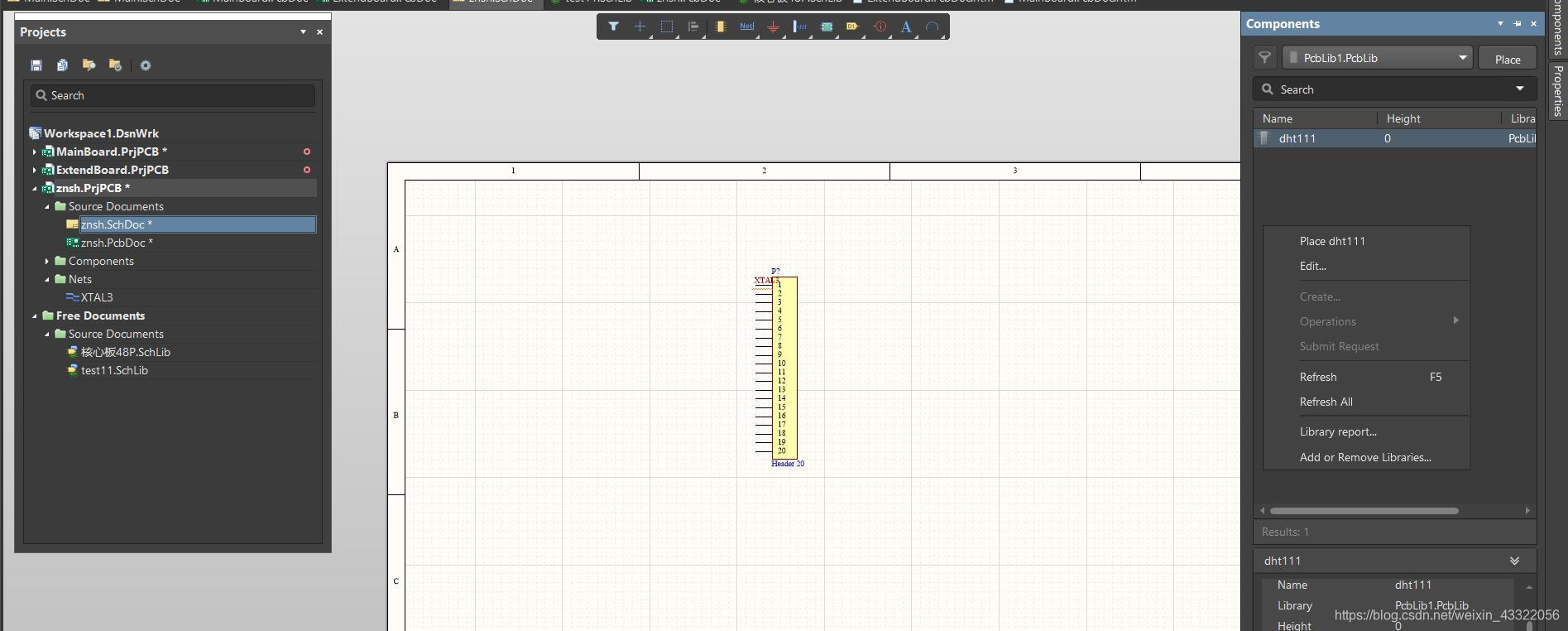Focus the Projects search field

(173, 95)
